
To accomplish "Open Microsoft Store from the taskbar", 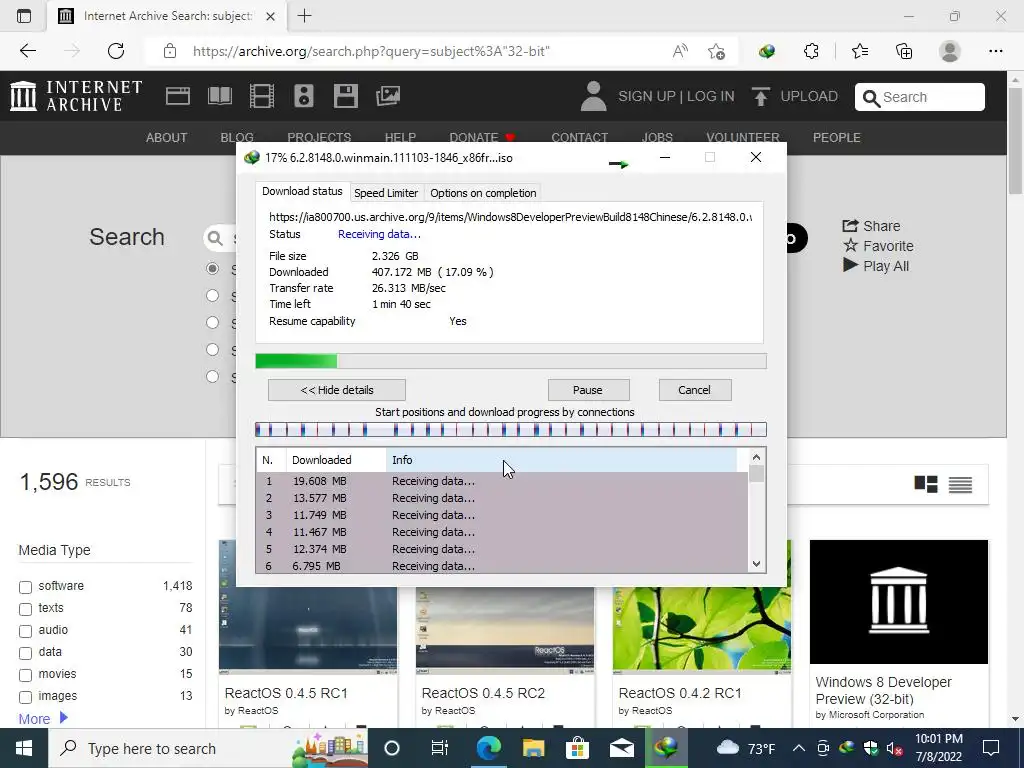I will (577, 748).
